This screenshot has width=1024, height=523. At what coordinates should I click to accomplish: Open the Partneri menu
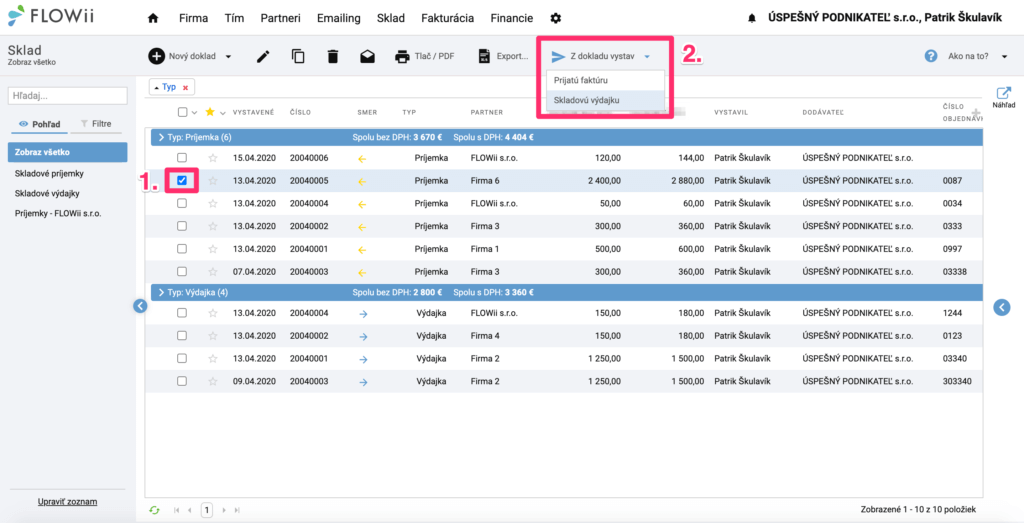[280, 18]
